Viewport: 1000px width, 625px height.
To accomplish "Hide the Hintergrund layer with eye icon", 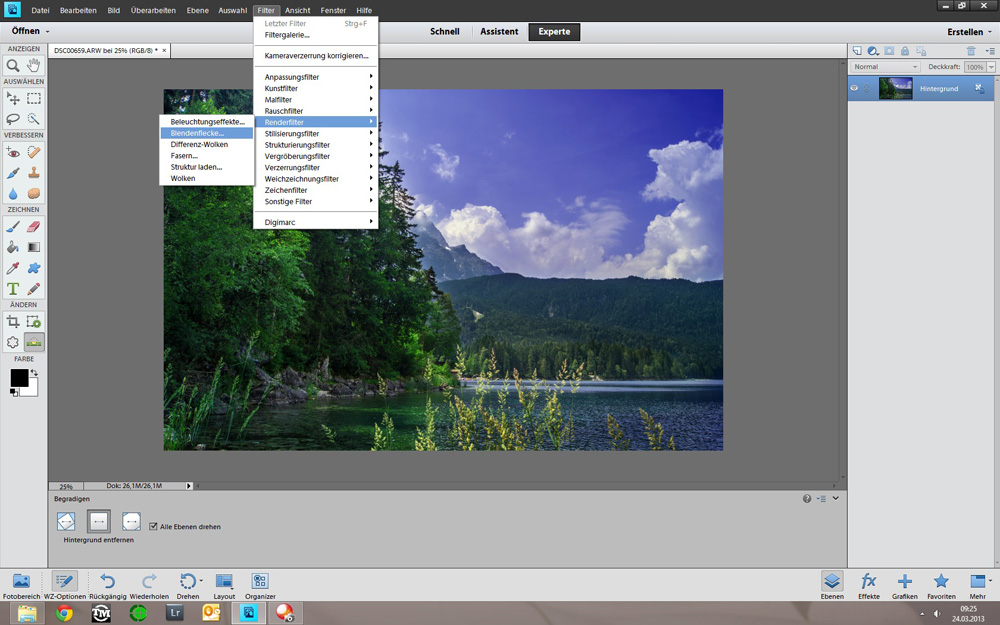I will pyautogui.click(x=855, y=88).
